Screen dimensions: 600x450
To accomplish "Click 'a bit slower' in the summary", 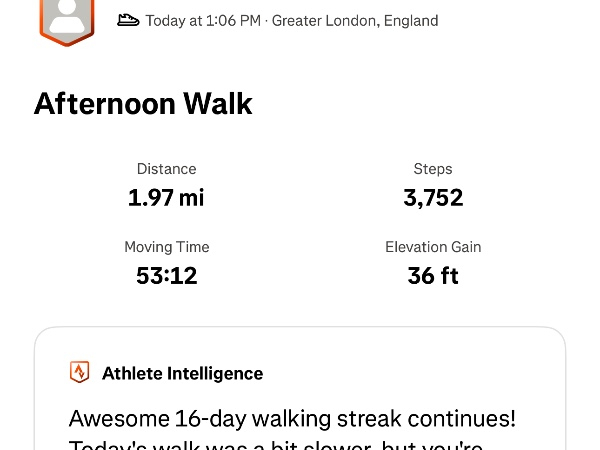I will 316,445.
